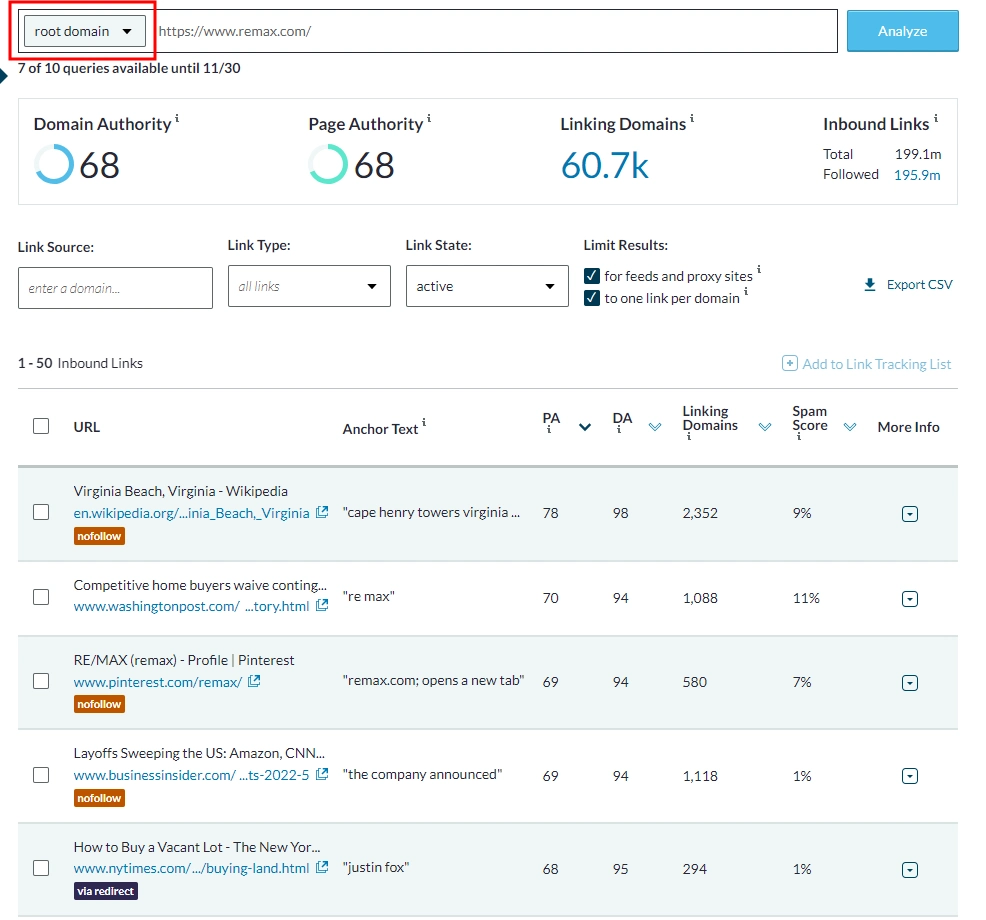Screen dimensions: 986x920
Task: Open the root domain scope dropdown
Action: [x=84, y=31]
